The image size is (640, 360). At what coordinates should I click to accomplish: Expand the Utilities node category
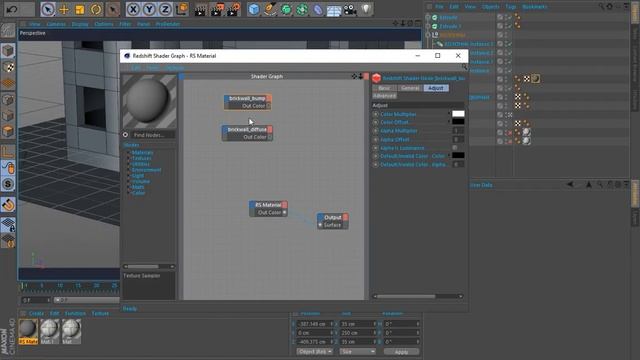tap(141, 164)
